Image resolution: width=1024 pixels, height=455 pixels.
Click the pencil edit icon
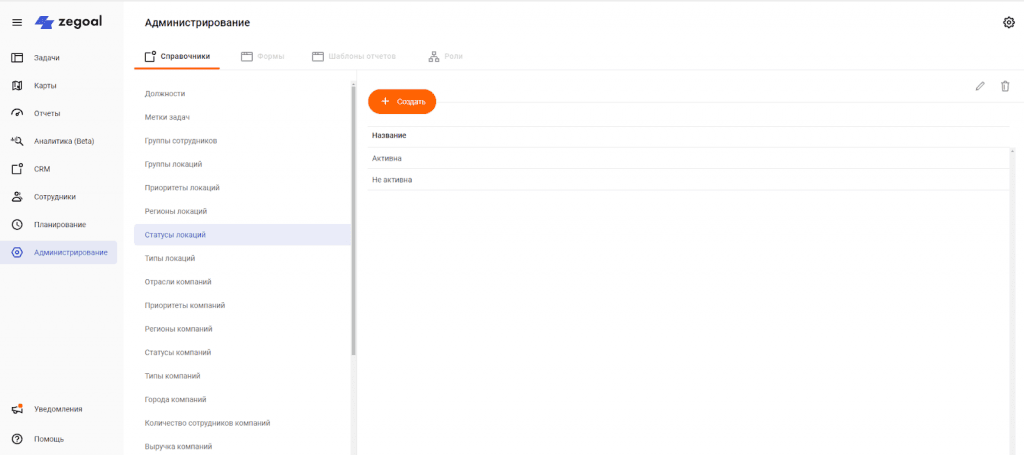pos(980,86)
